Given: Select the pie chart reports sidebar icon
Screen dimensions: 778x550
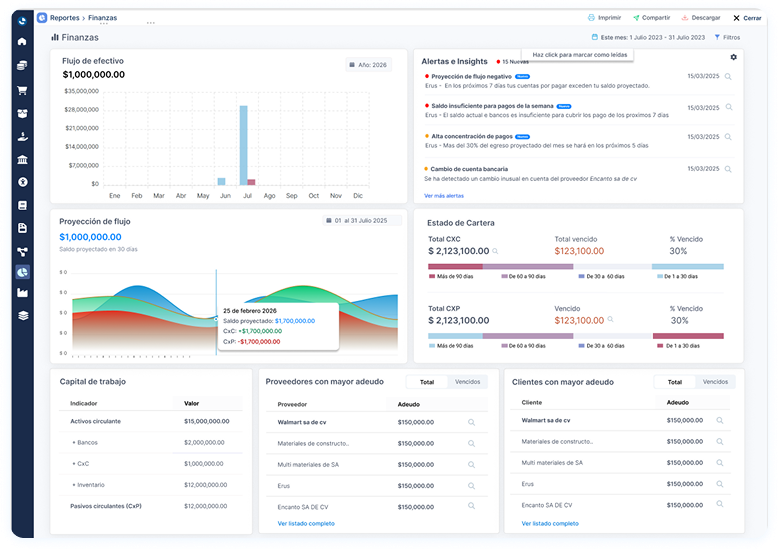Looking at the screenshot, I should 22,271.
